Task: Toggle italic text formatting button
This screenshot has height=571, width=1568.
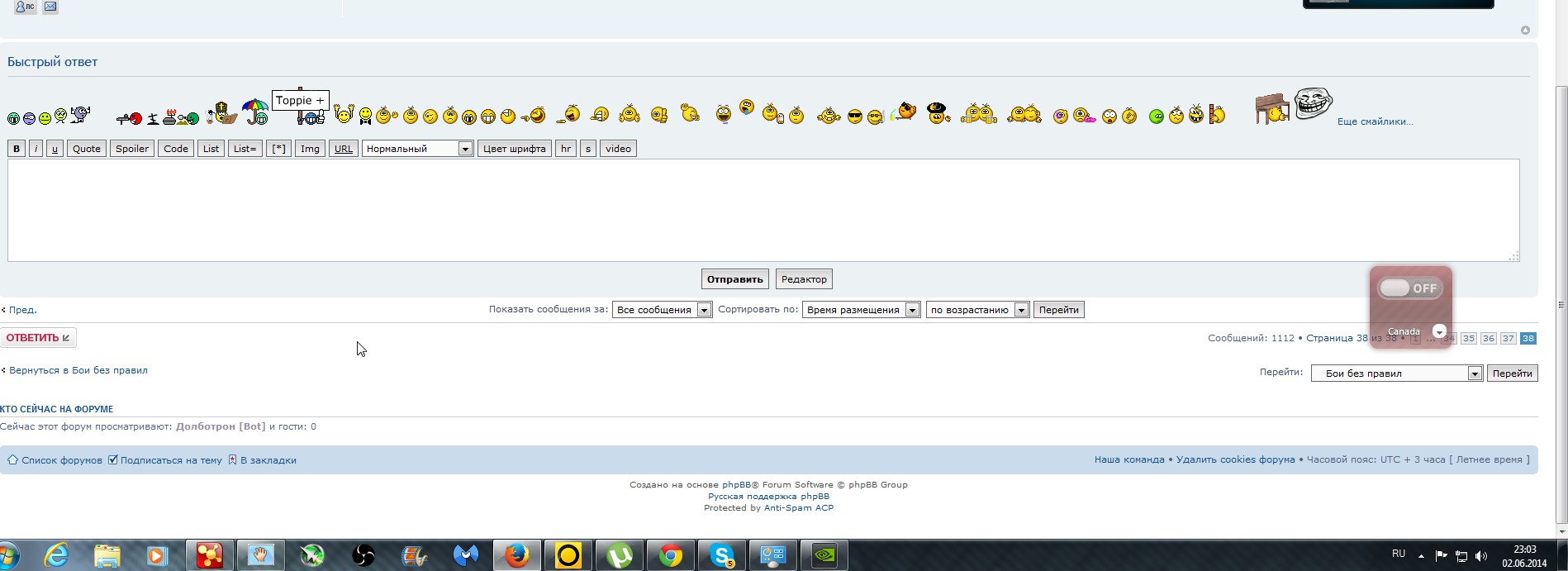Action: pos(36,149)
